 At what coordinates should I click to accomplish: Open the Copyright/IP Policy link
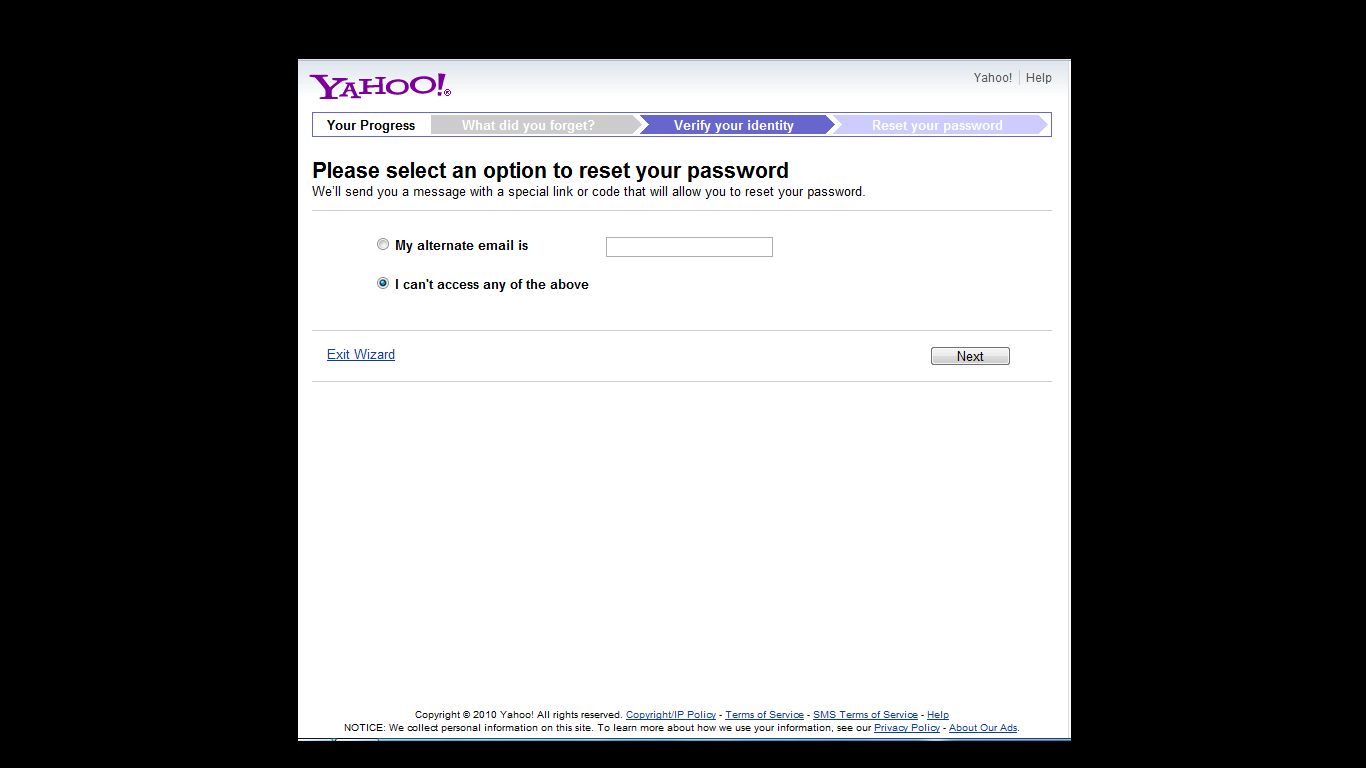(x=671, y=715)
